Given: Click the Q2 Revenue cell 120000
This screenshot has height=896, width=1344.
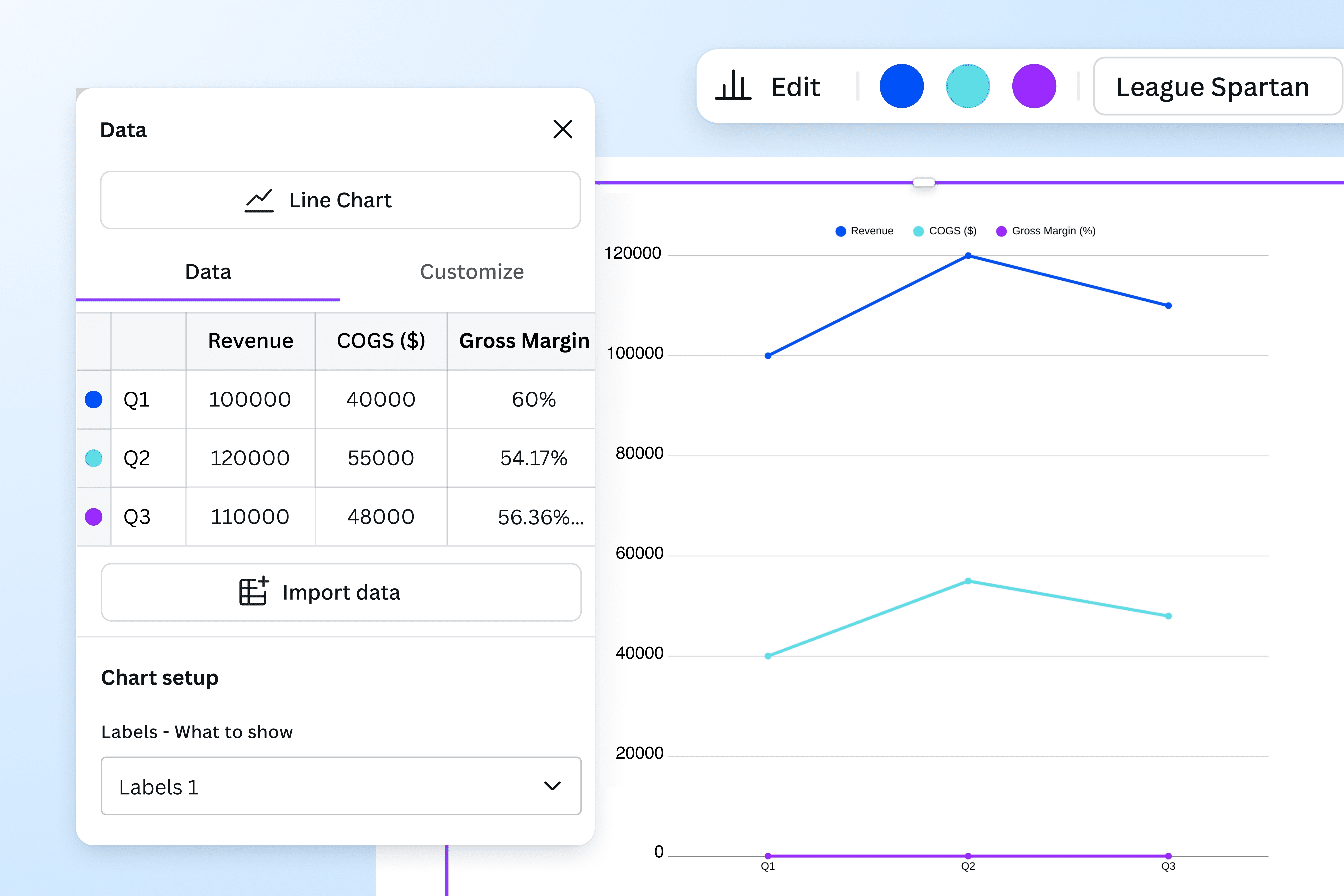Looking at the screenshot, I should [x=250, y=458].
